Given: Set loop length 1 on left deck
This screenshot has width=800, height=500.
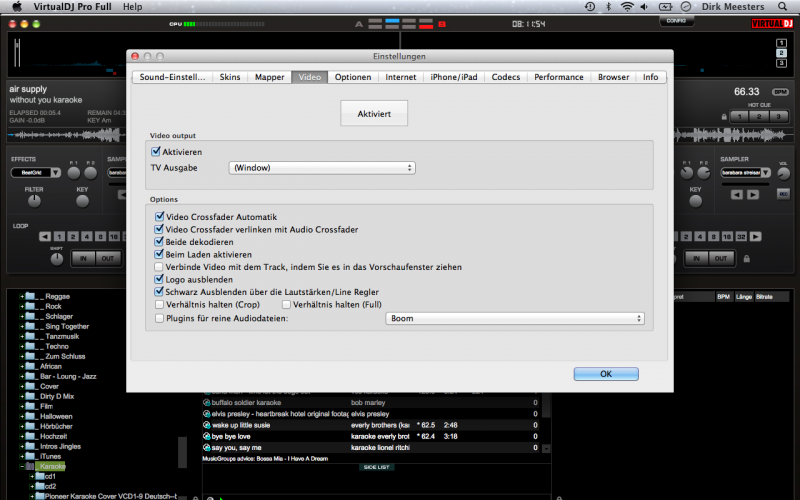Looking at the screenshot, I should (x=59, y=237).
